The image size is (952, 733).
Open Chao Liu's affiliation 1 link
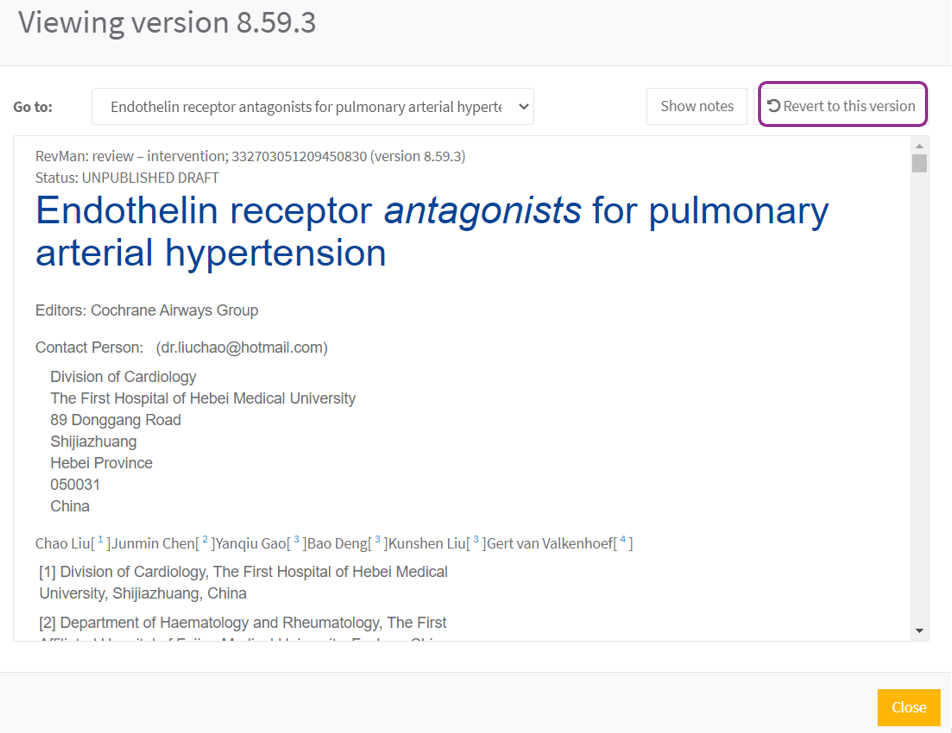click(101, 541)
